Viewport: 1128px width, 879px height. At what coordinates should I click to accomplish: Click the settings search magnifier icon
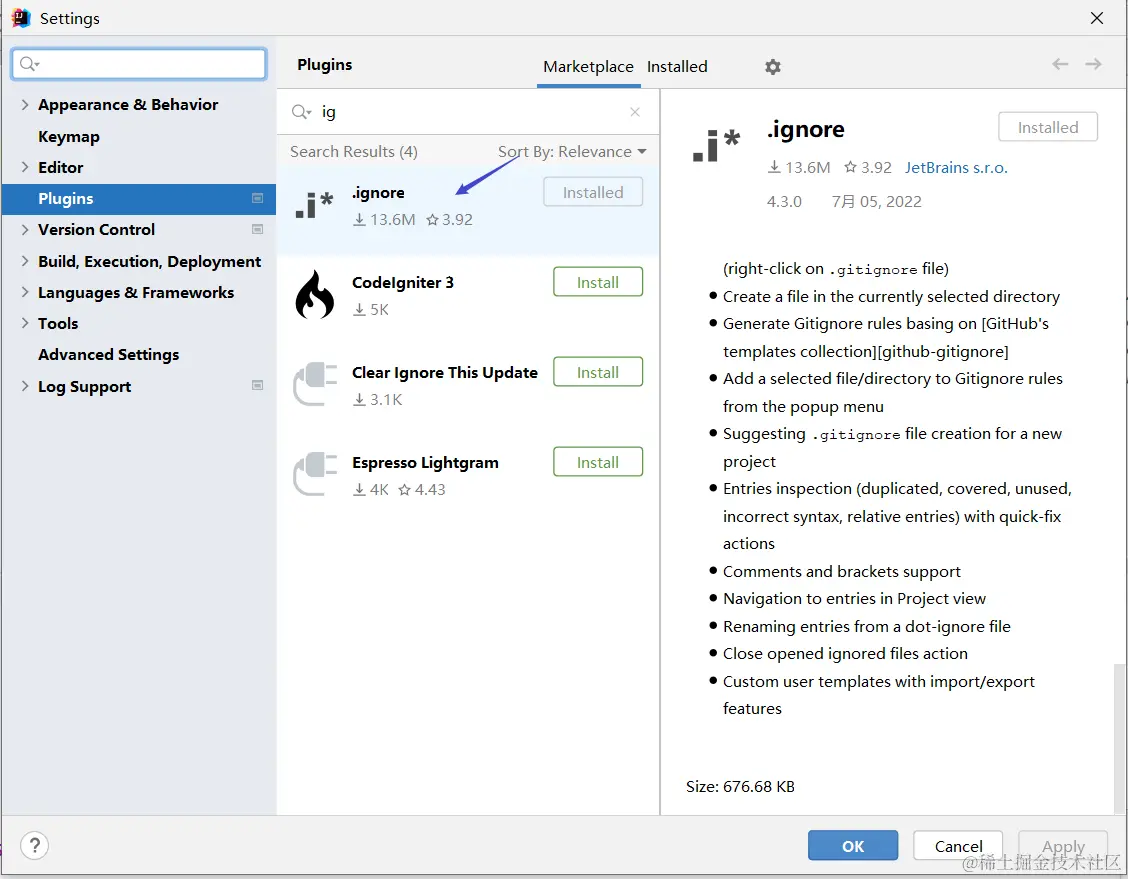pyautogui.click(x=29, y=64)
